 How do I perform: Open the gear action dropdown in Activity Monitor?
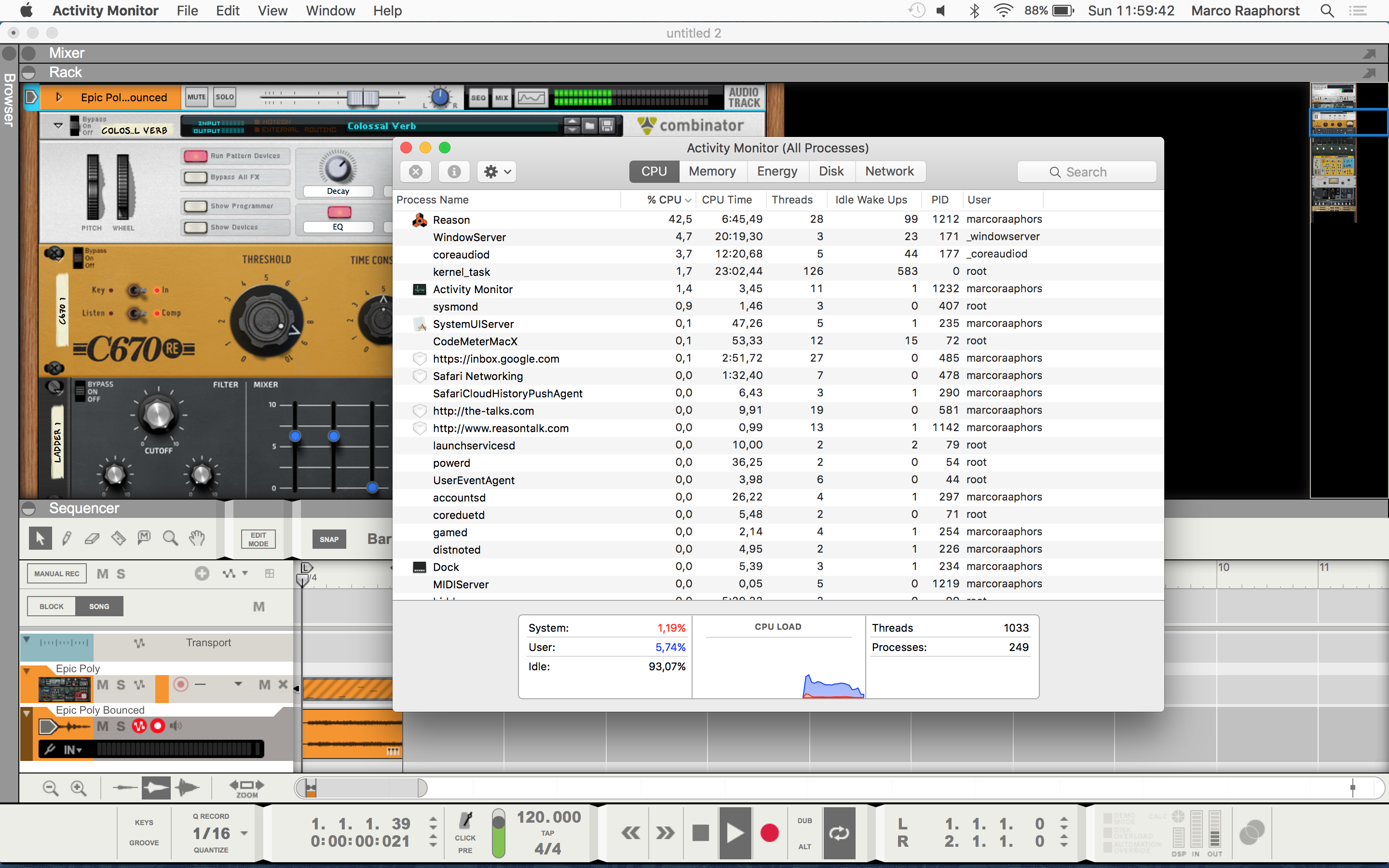tap(497, 172)
